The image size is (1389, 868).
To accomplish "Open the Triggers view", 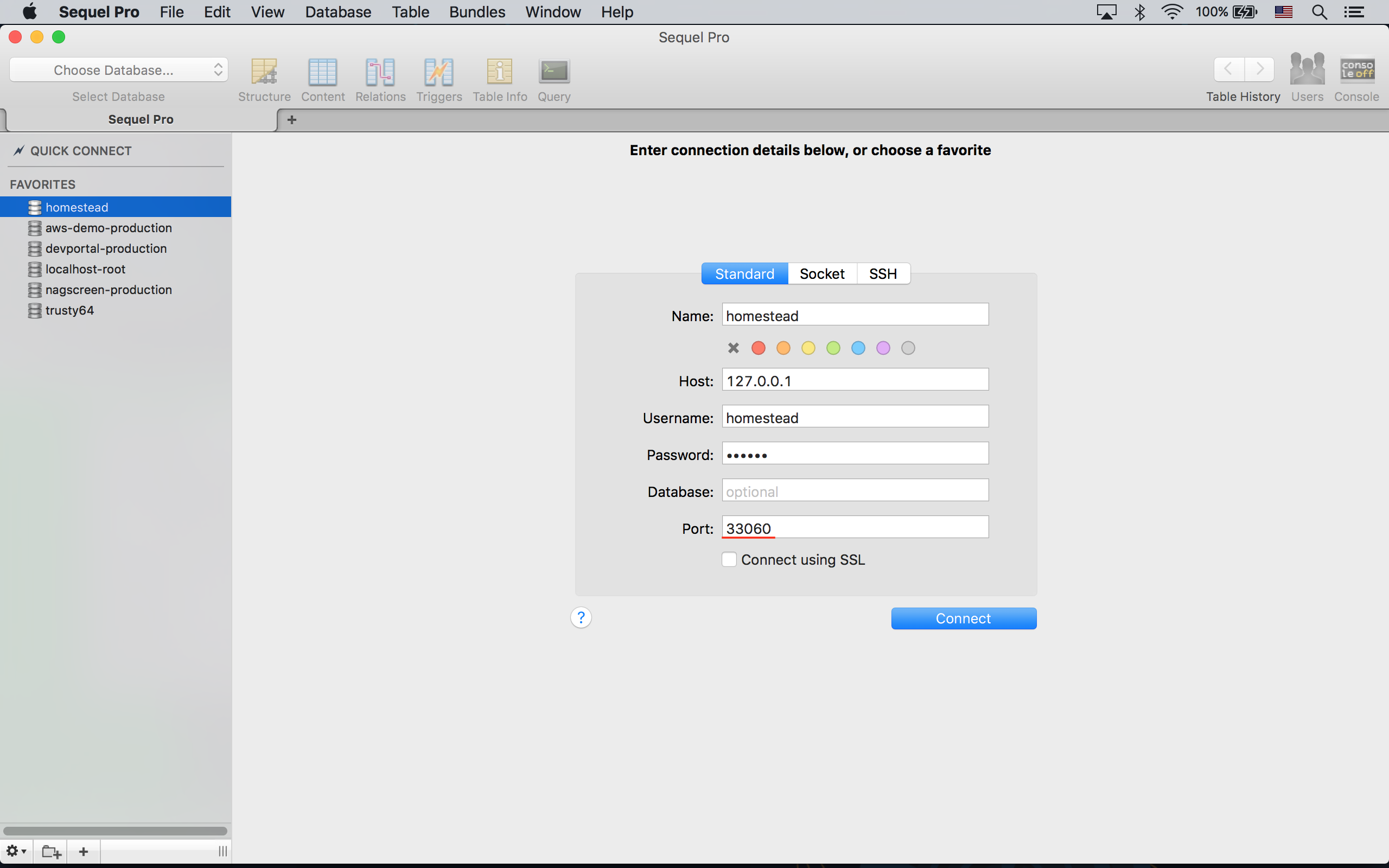I will coord(439,80).
